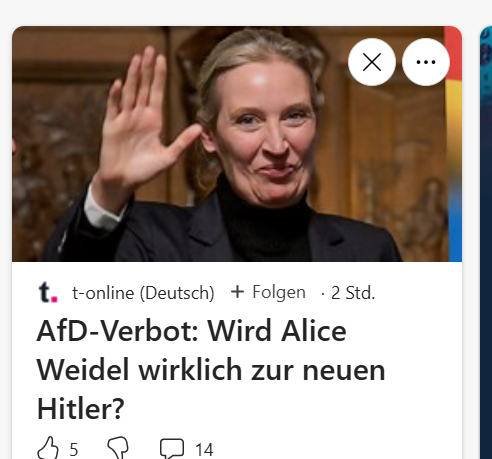Open the headline starting with AfD-Verbot

[211, 370]
